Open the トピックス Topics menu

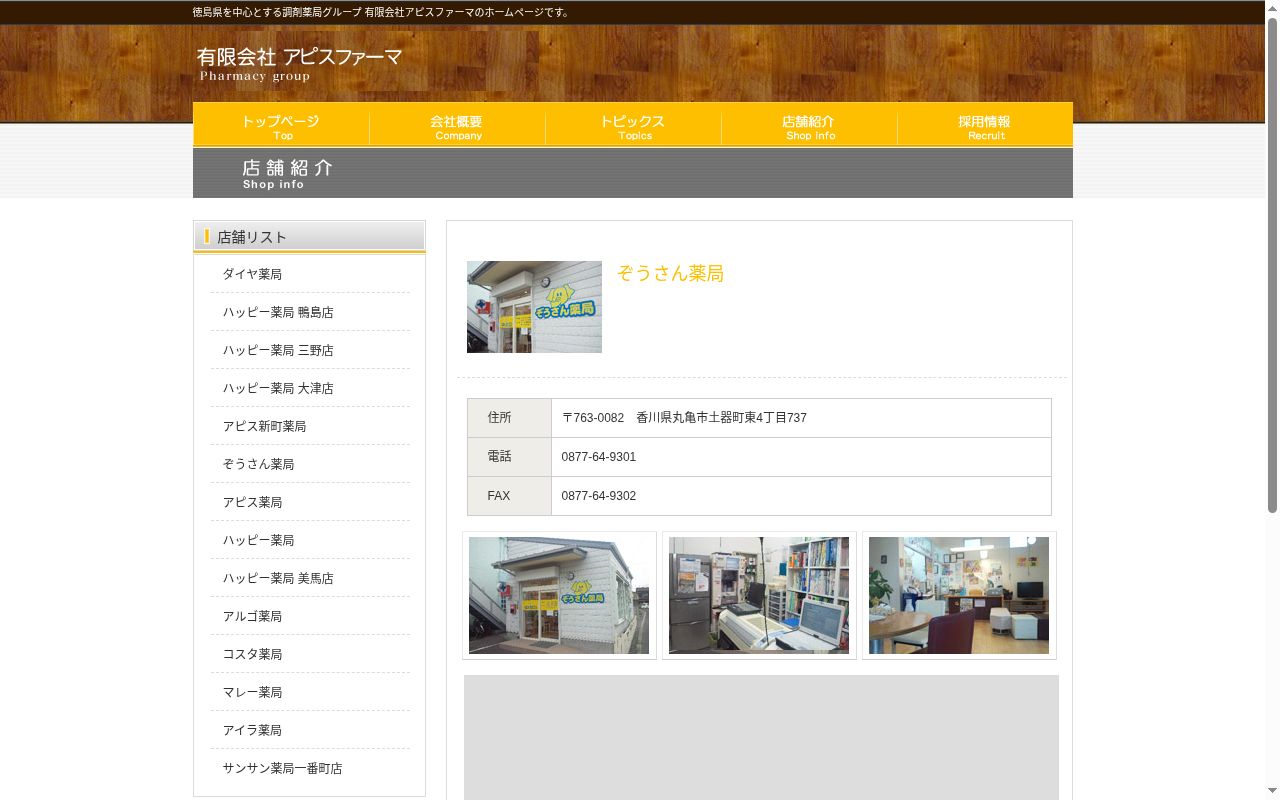tap(633, 125)
